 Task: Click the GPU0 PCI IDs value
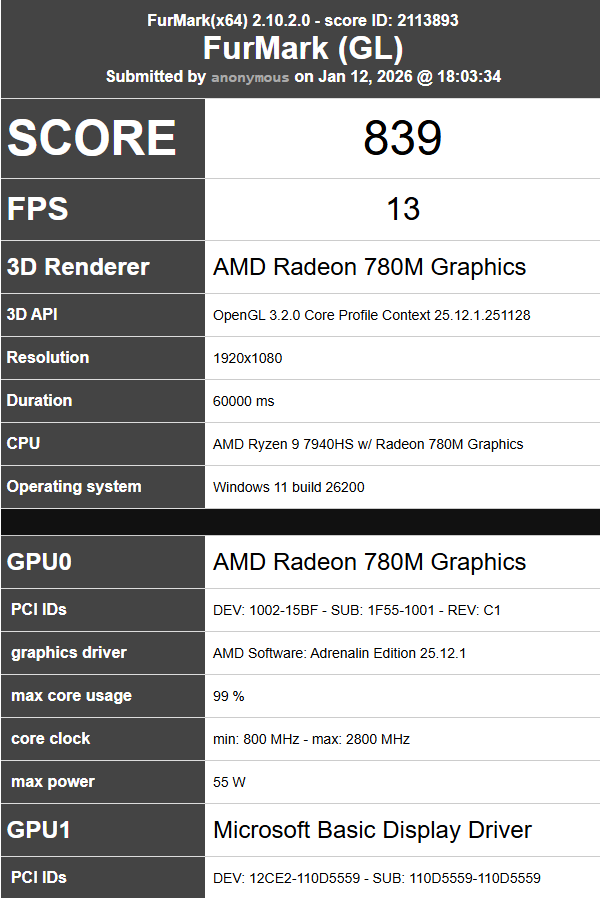tap(357, 610)
